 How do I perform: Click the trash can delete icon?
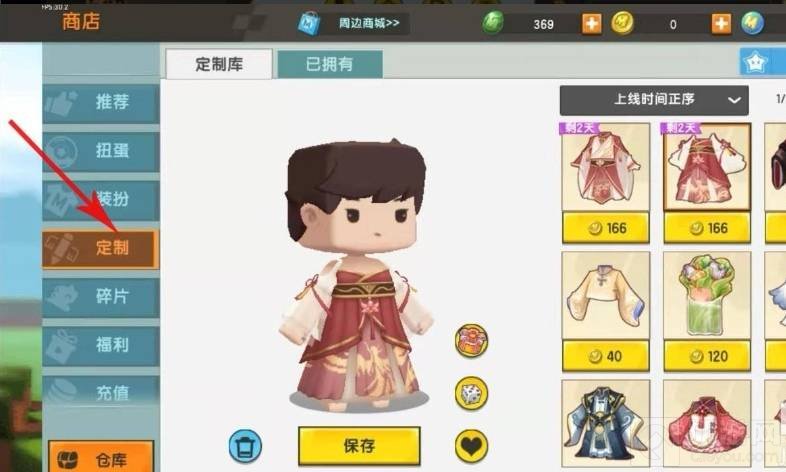point(246,445)
